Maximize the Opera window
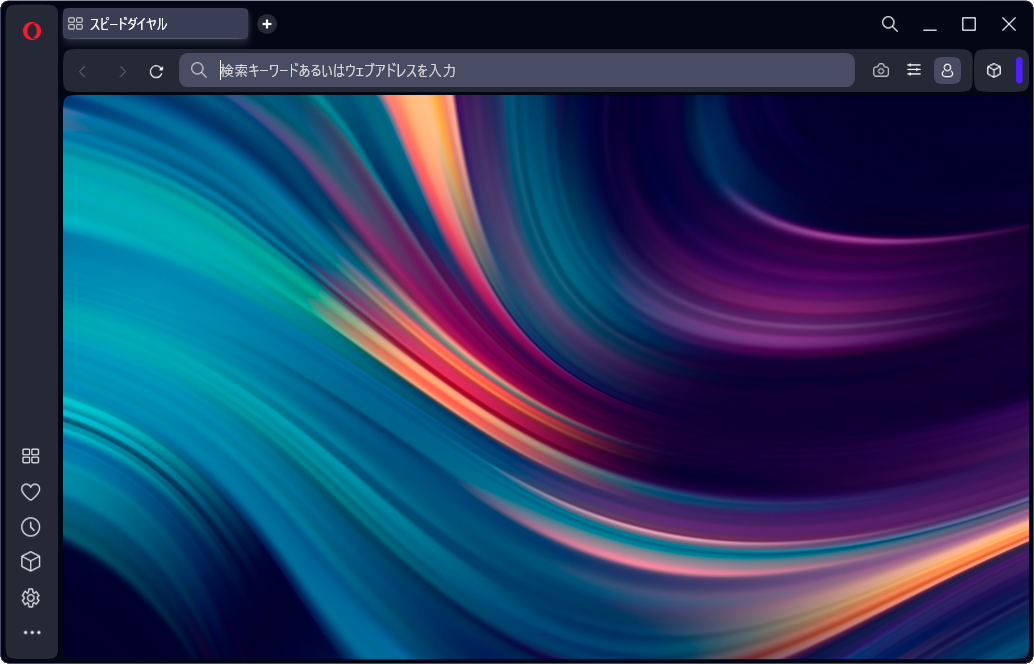 pyautogui.click(x=969, y=24)
